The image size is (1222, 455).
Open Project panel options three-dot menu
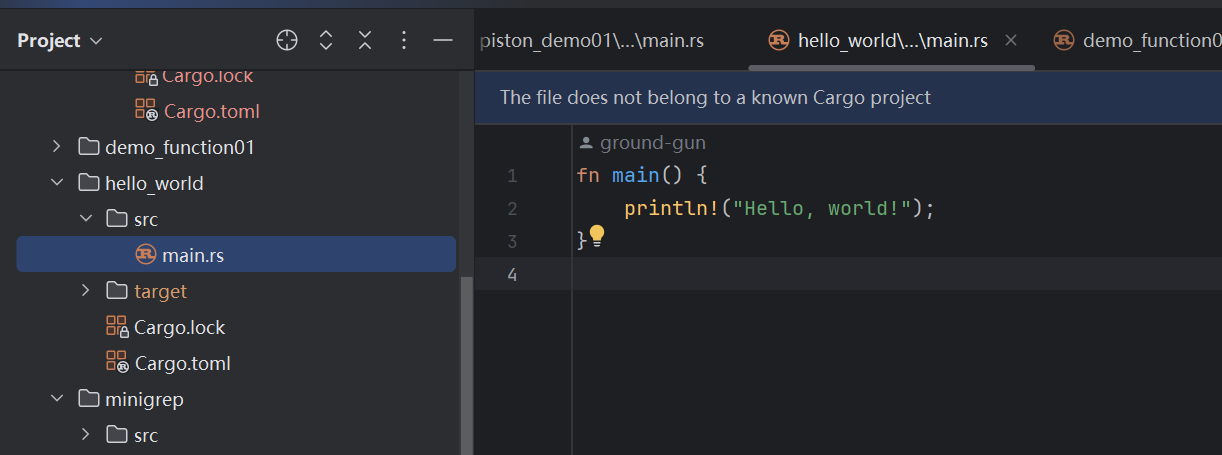[x=404, y=40]
